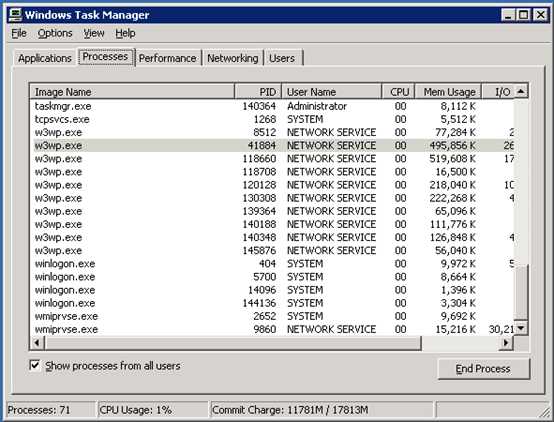554x422 pixels.
Task: Maximize the Task Manager window
Action: click(524, 15)
